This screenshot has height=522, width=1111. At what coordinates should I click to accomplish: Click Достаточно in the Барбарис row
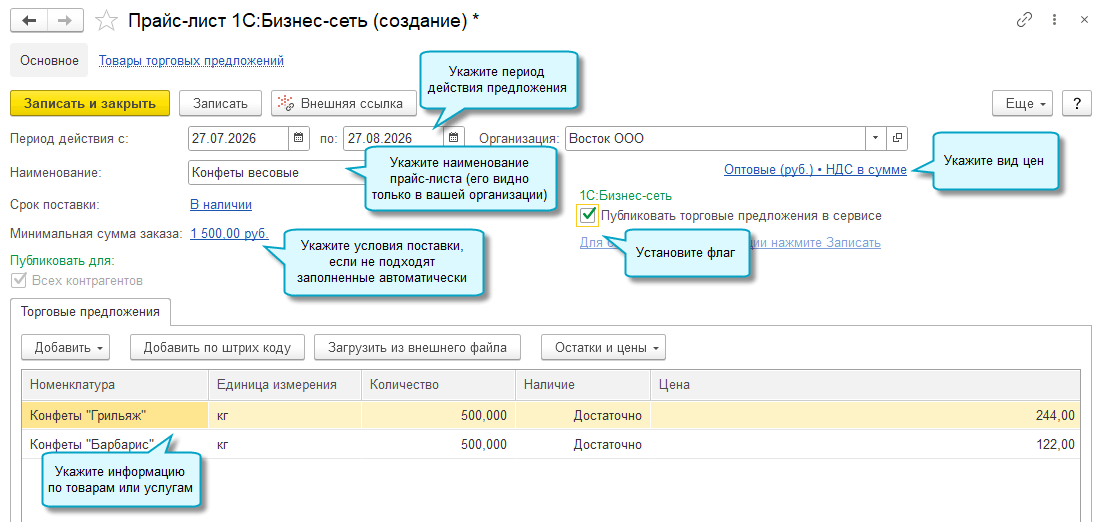583,445
